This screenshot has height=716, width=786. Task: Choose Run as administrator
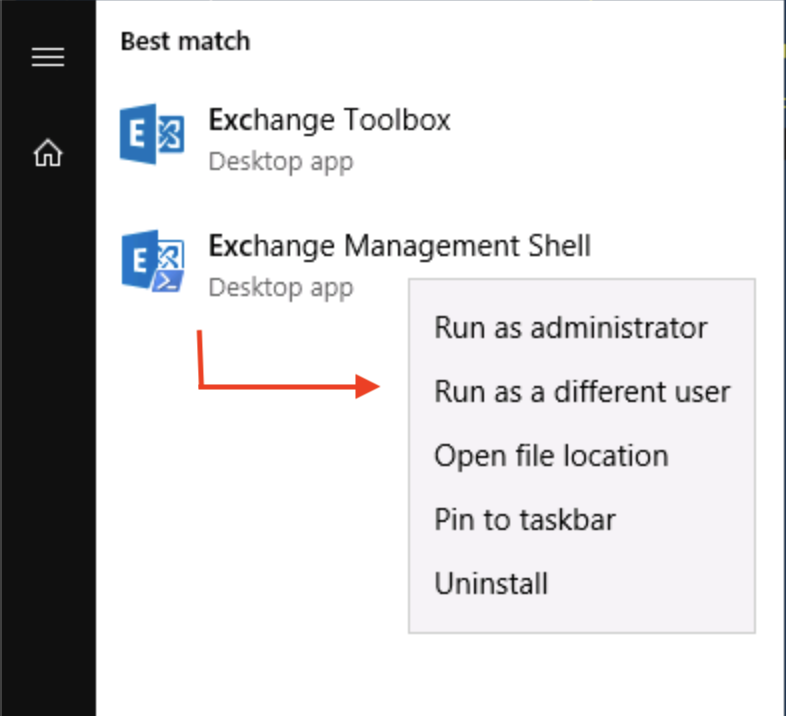(570, 328)
